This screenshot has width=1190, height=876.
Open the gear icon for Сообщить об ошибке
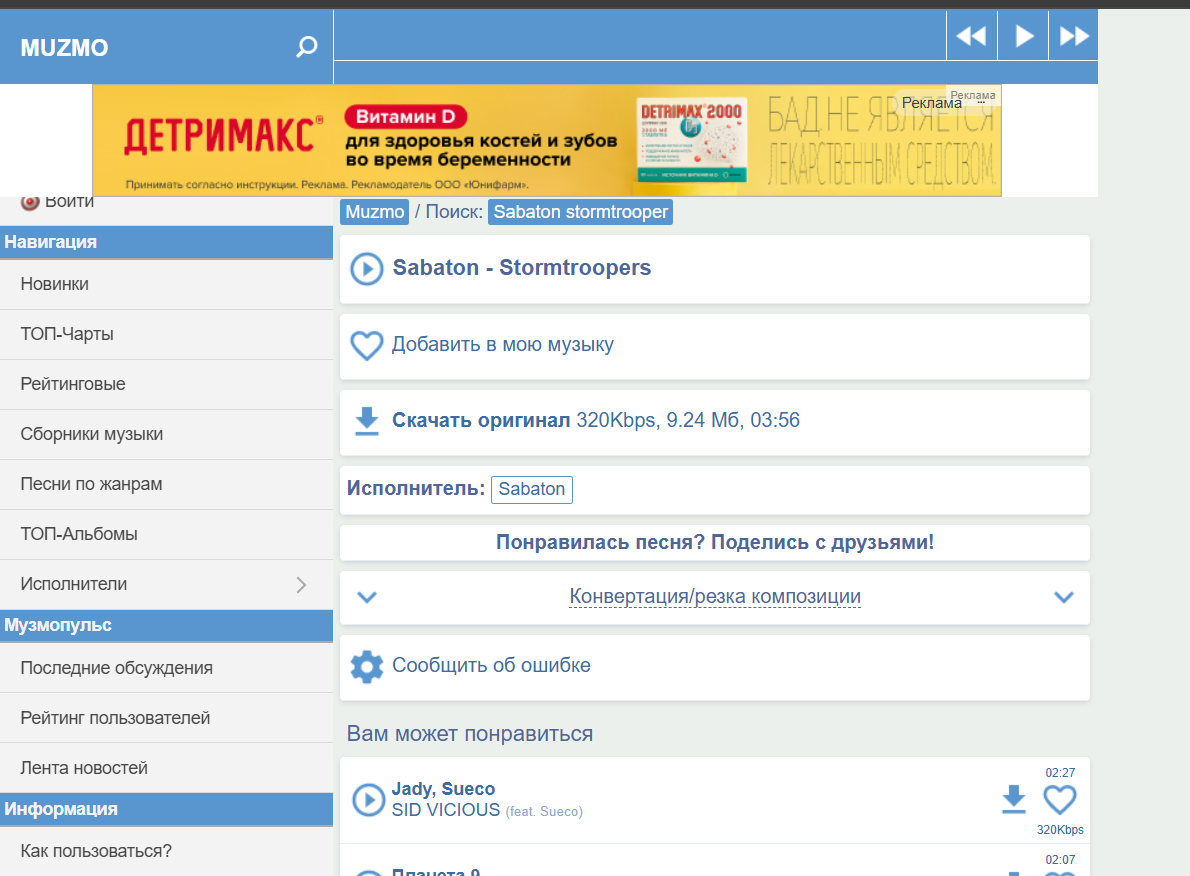point(367,666)
